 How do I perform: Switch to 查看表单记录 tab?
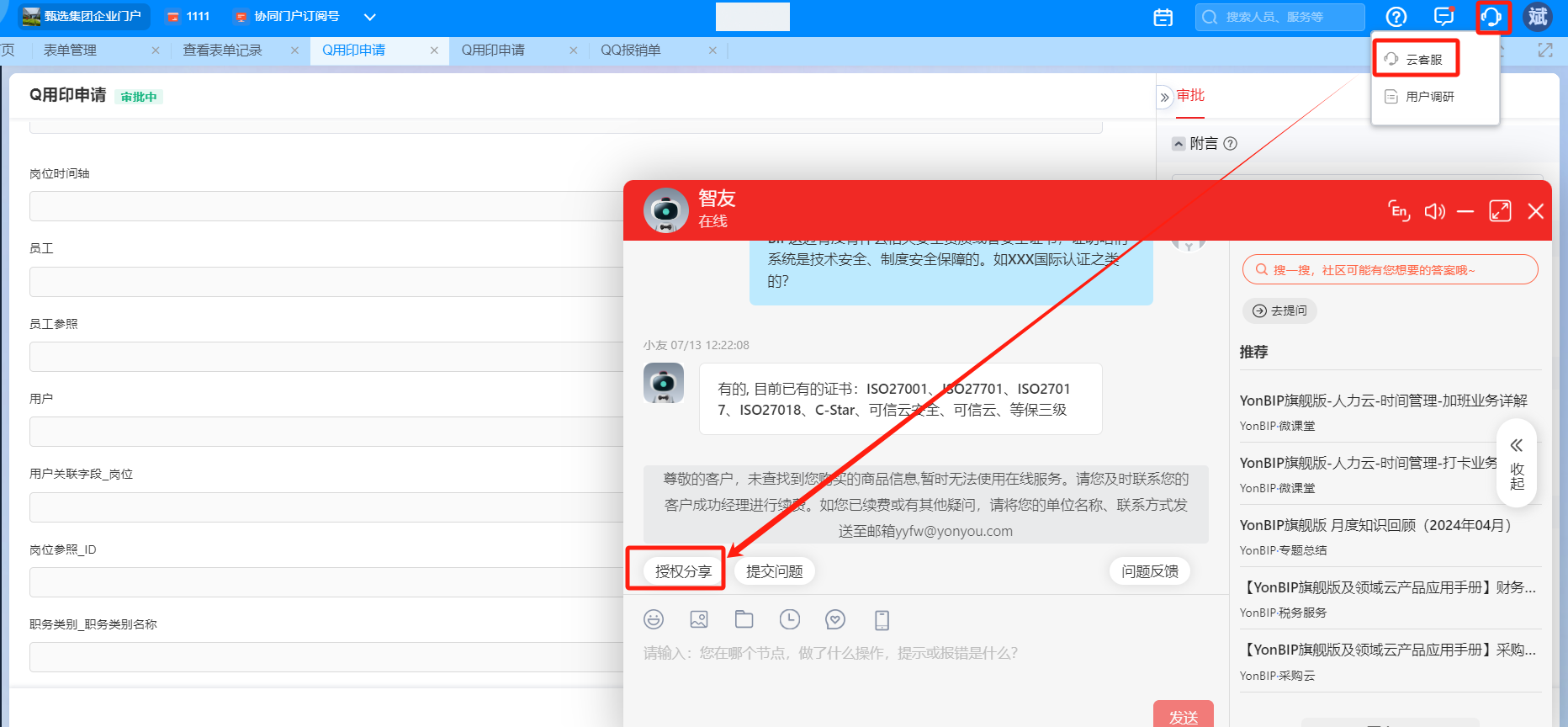pos(222,50)
